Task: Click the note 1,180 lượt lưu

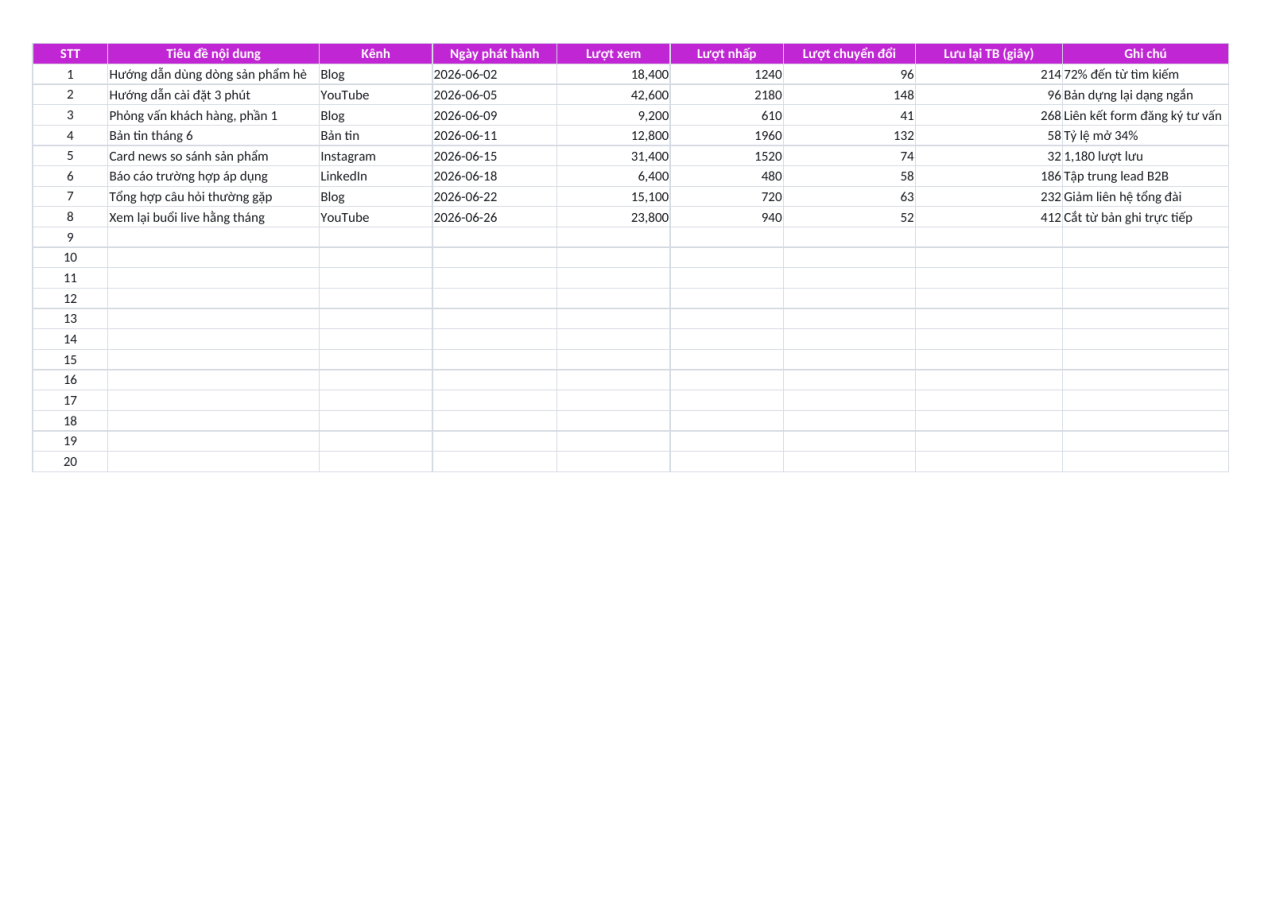Action: [x=1145, y=156]
